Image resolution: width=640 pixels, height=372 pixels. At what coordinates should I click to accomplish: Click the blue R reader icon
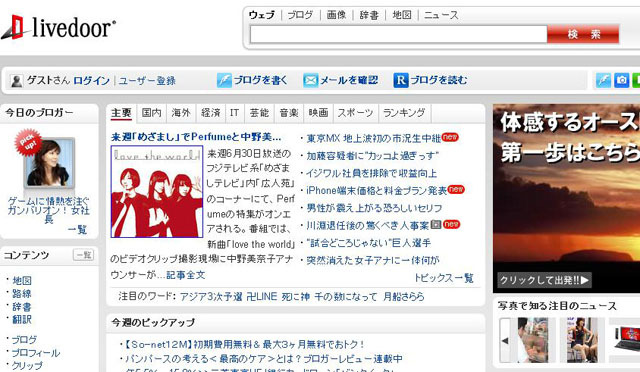click(400, 80)
